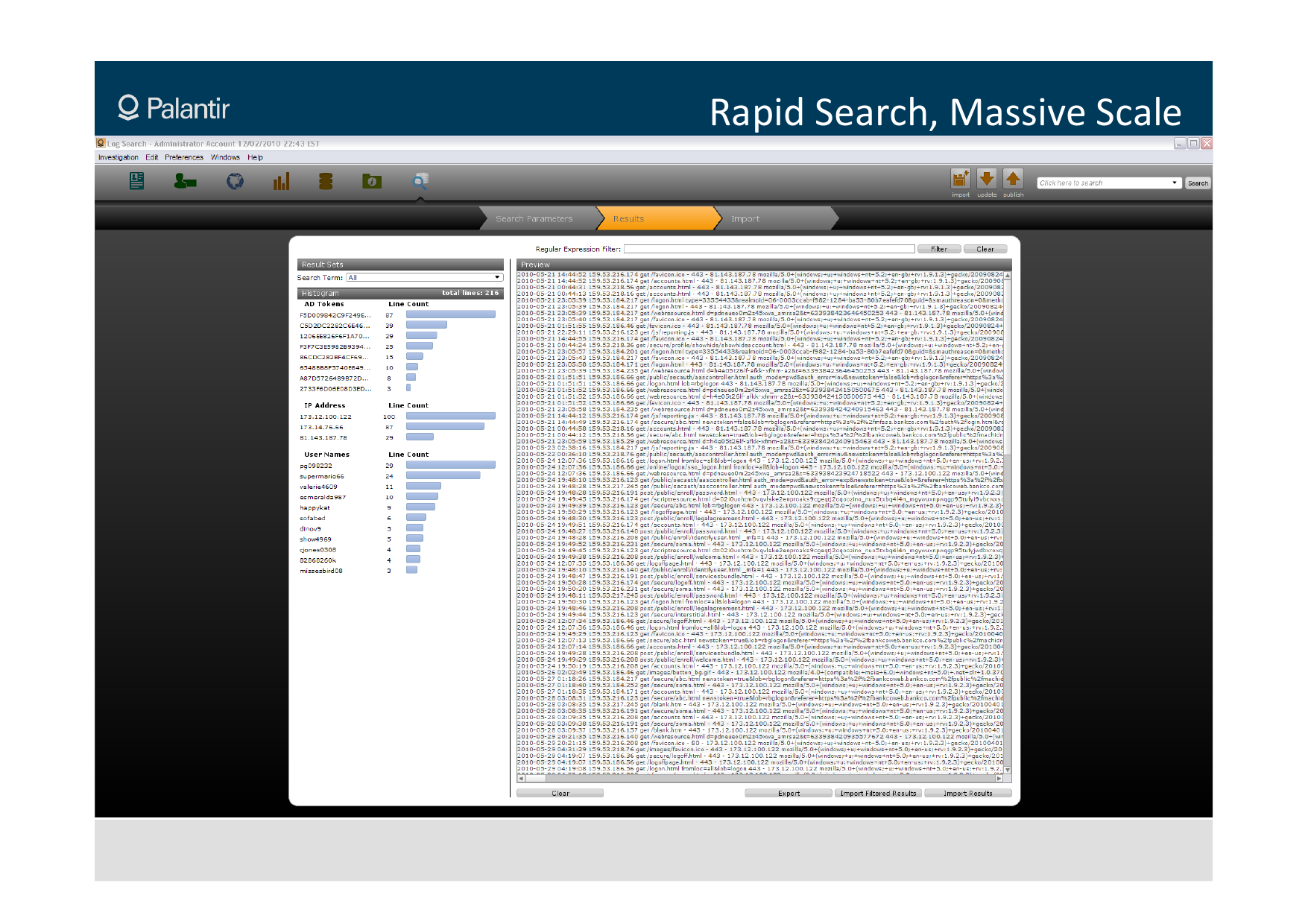Select AD token 1206EE826F6F1A70…

(335, 336)
